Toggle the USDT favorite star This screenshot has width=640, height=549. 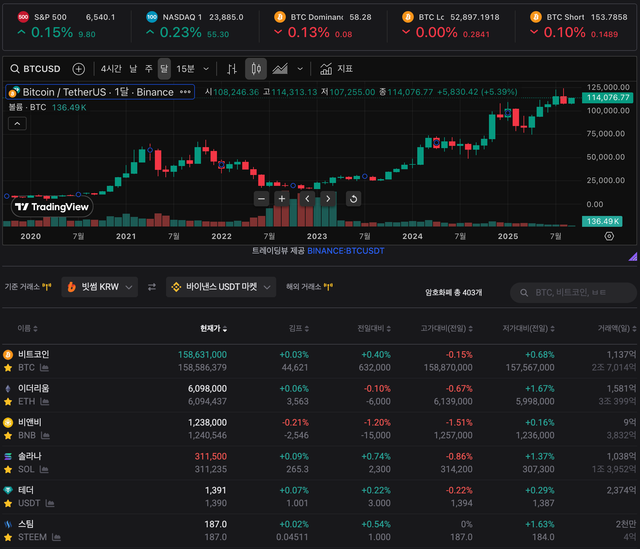tap(8, 503)
